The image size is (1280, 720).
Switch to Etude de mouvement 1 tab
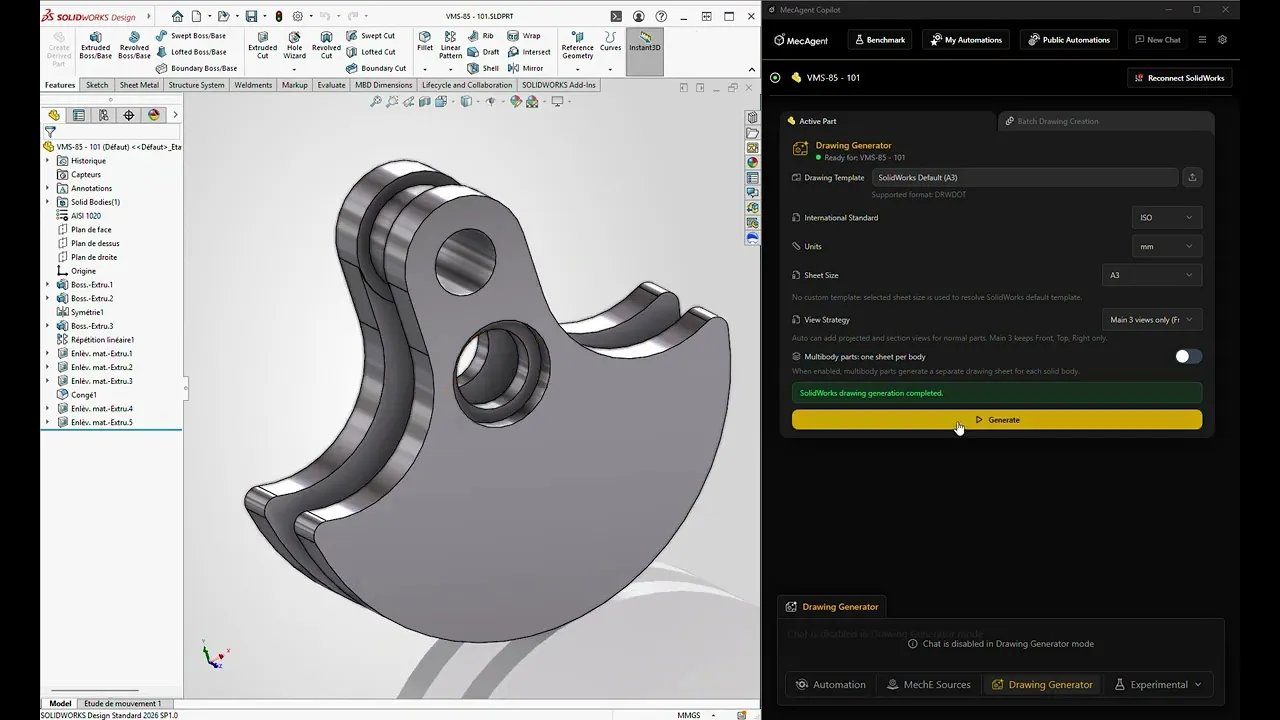pyautogui.click(x=122, y=703)
